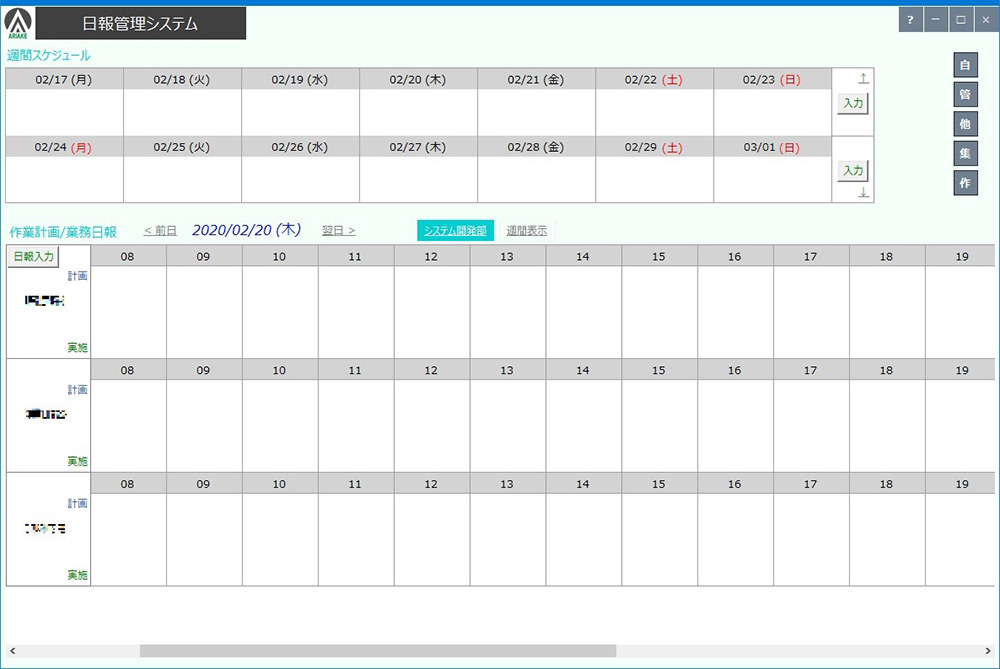Select the 02/28 (金) schedule header
Viewport: 1000px width, 669px height.
536,147
